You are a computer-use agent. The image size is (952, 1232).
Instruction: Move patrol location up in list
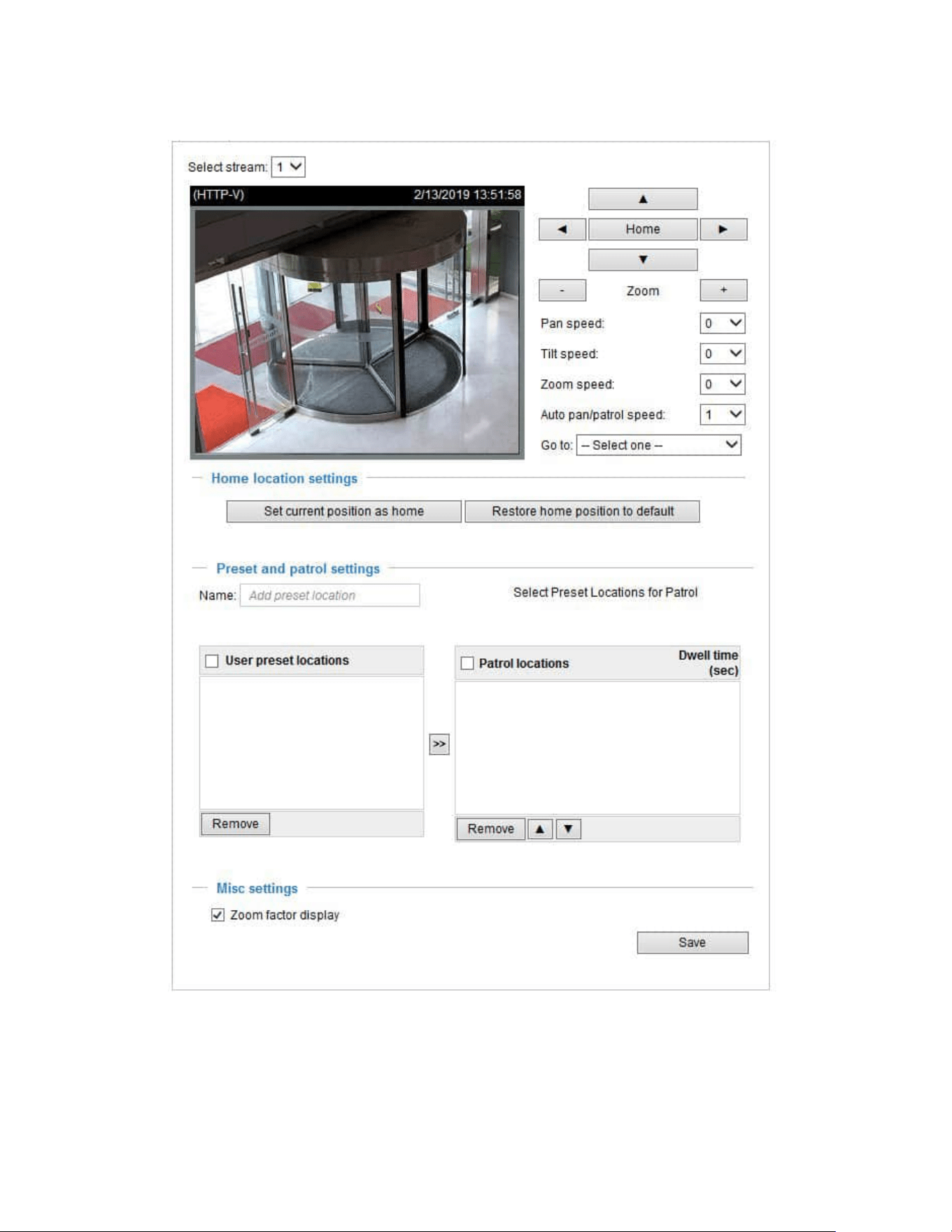pyautogui.click(x=540, y=829)
